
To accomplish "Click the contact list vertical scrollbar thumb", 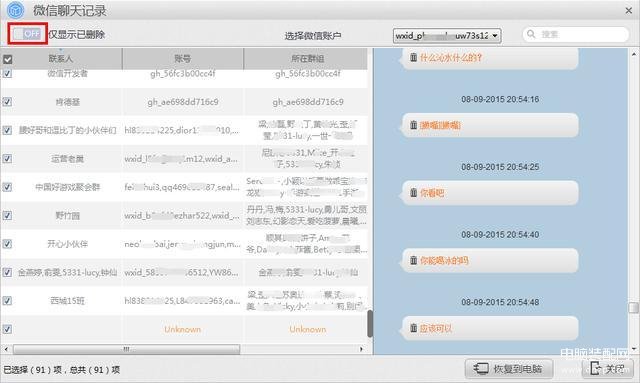I will 370,324.
